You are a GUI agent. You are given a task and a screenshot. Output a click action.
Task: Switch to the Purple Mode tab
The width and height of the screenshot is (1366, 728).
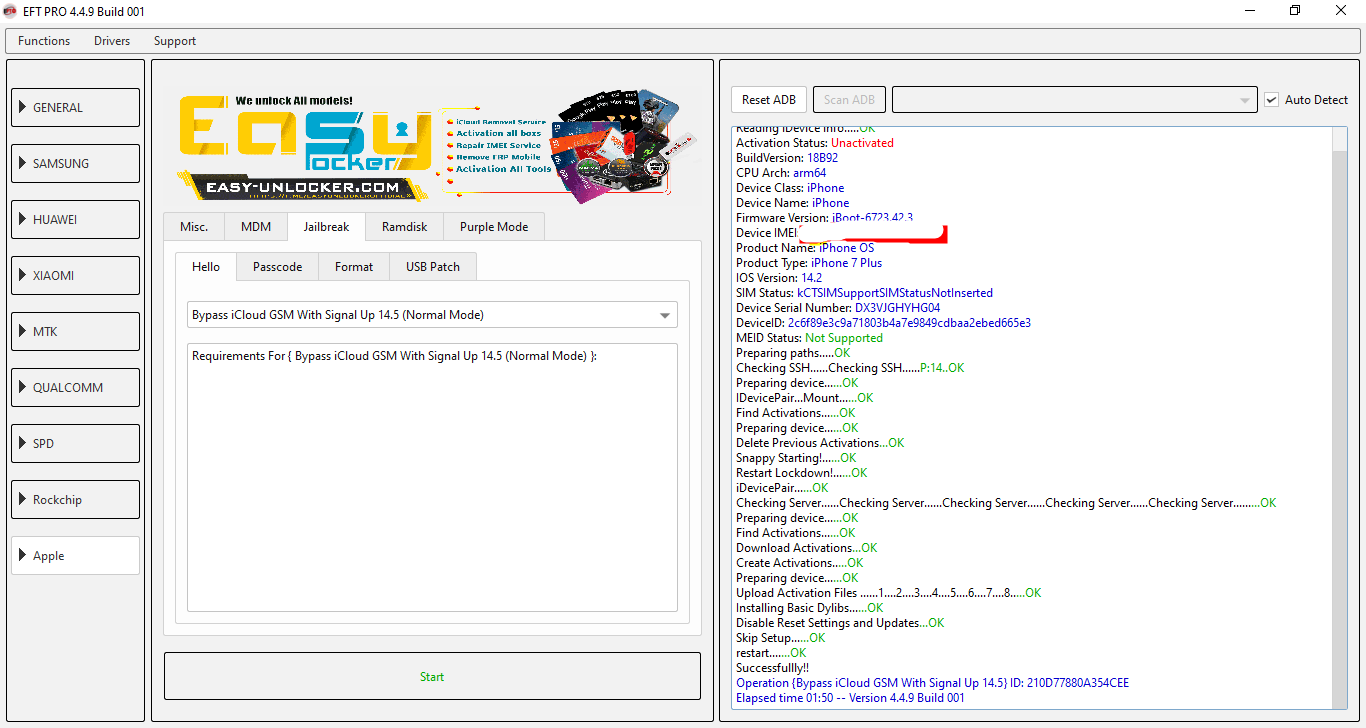[x=494, y=227]
